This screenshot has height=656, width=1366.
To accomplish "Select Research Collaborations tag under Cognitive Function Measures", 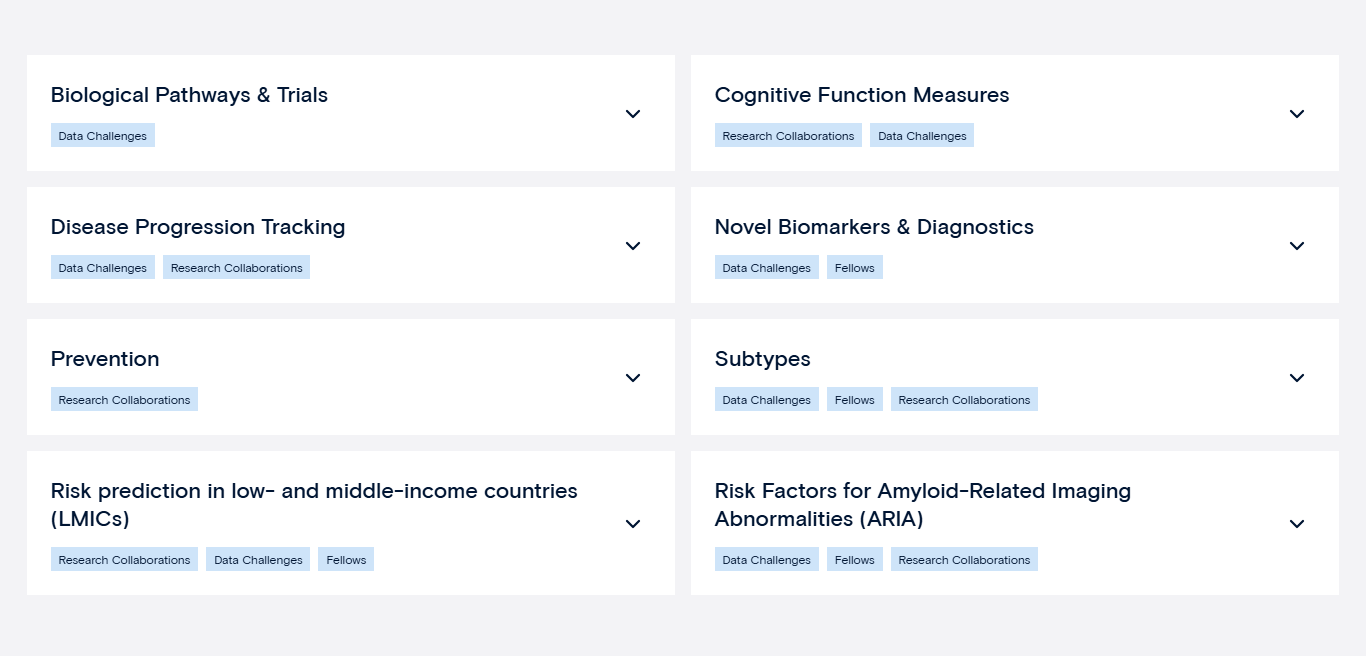I will click(788, 136).
